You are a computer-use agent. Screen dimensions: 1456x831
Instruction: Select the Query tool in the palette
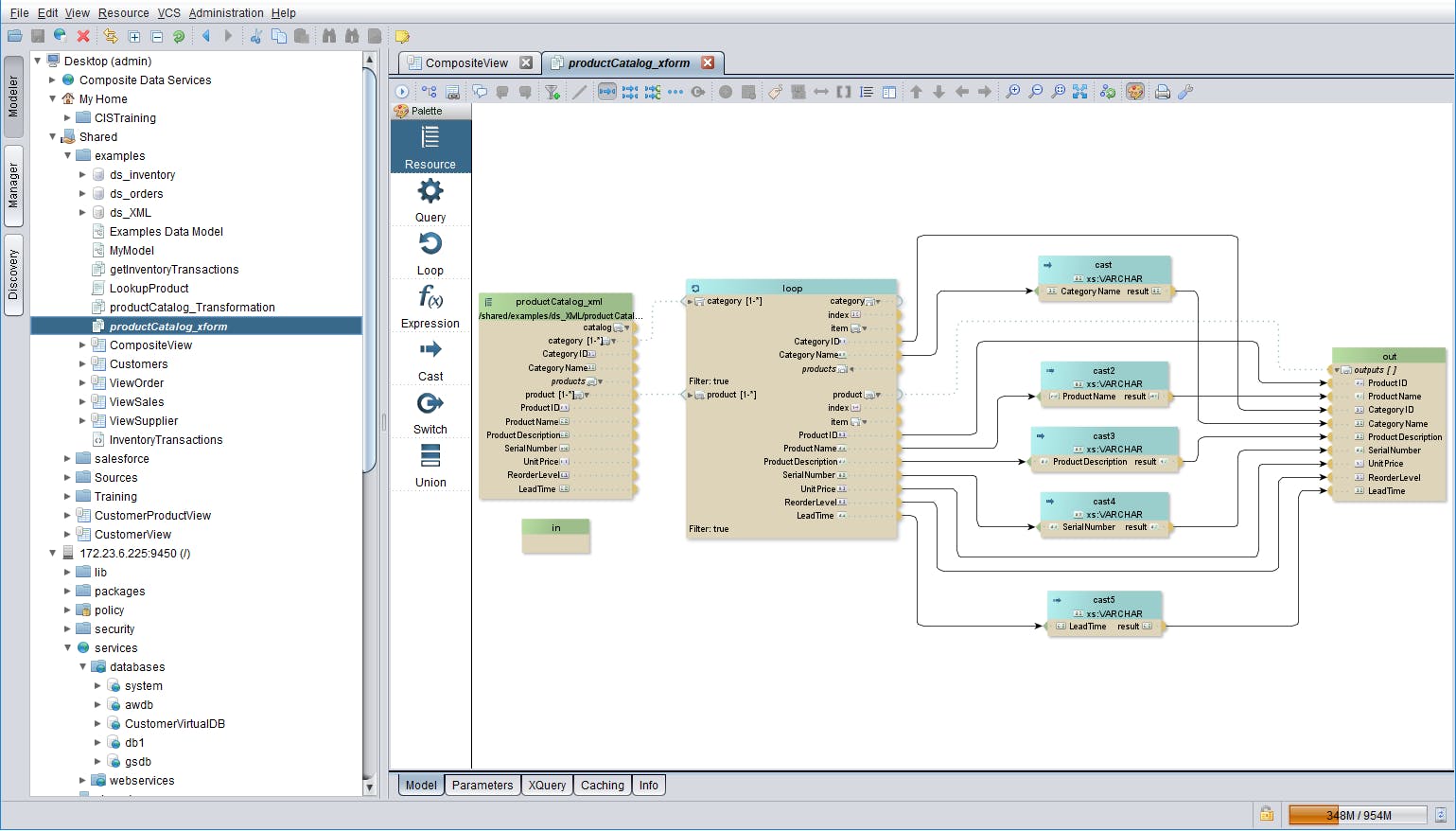click(430, 199)
